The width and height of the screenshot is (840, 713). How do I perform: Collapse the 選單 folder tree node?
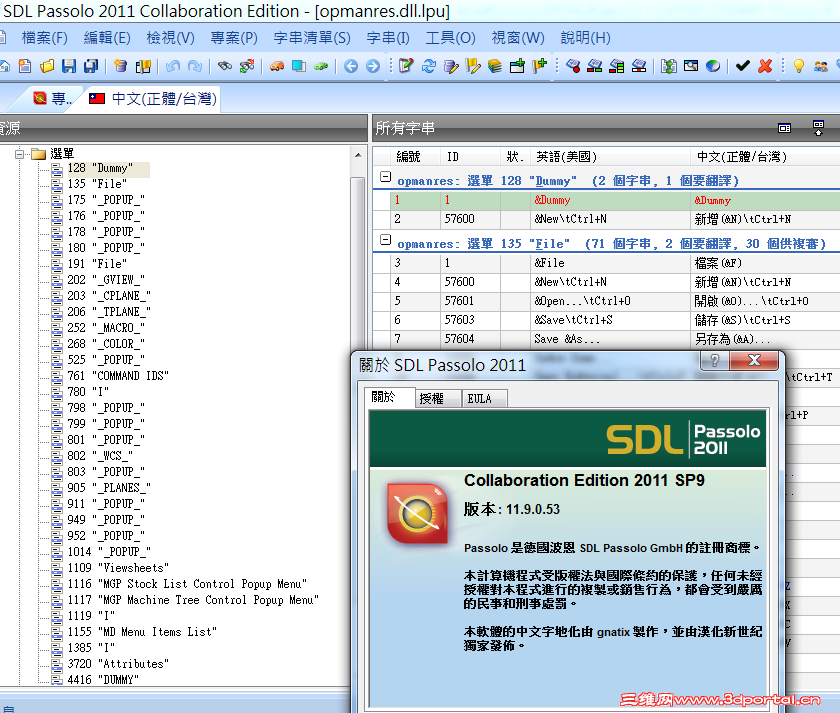point(20,154)
